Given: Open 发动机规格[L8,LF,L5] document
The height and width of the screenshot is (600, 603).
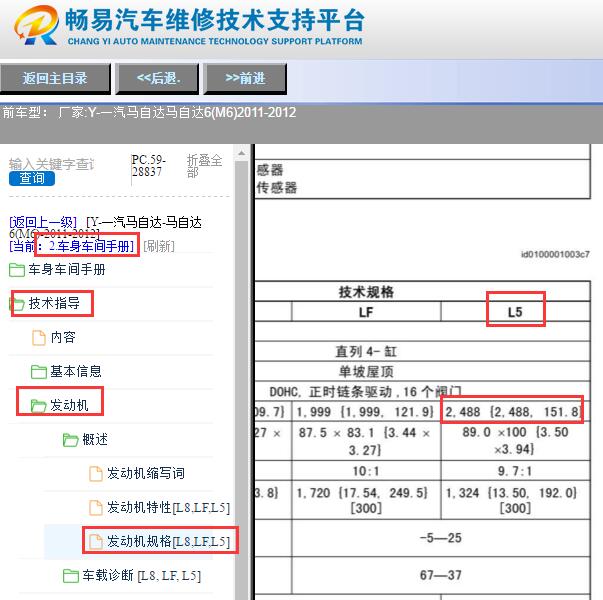Looking at the screenshot, I should [168, 542].
